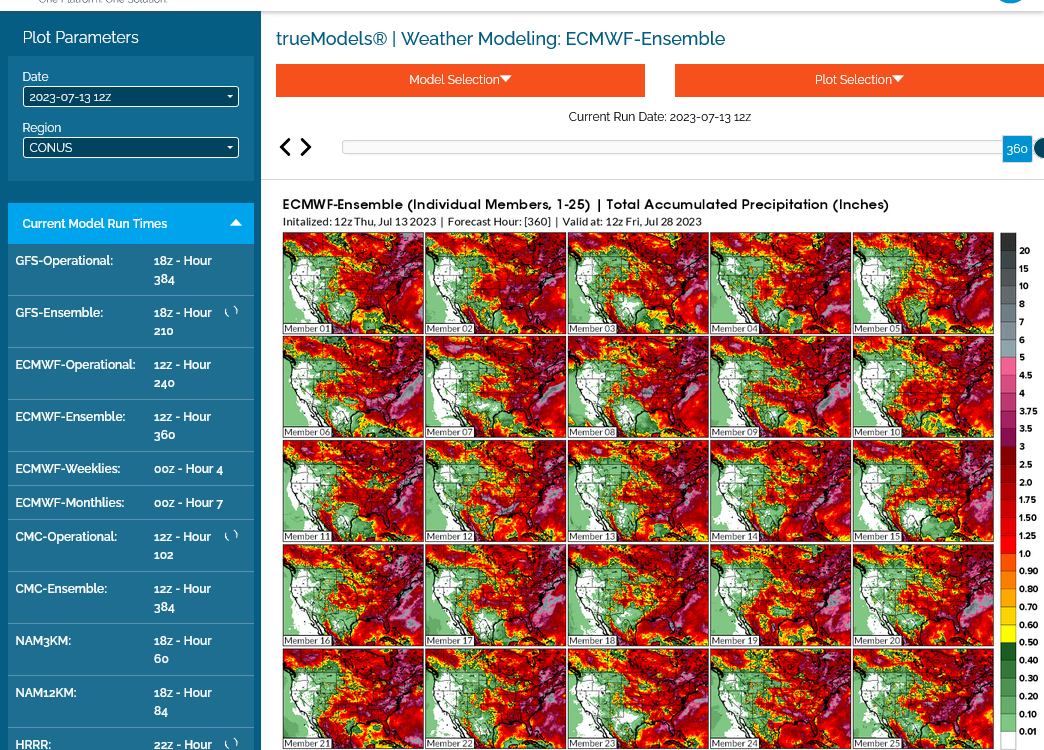The height and width of the screenshot is (750, 1044).
Task: Click the Plot Parameters heading
Action: pos(81,37)
